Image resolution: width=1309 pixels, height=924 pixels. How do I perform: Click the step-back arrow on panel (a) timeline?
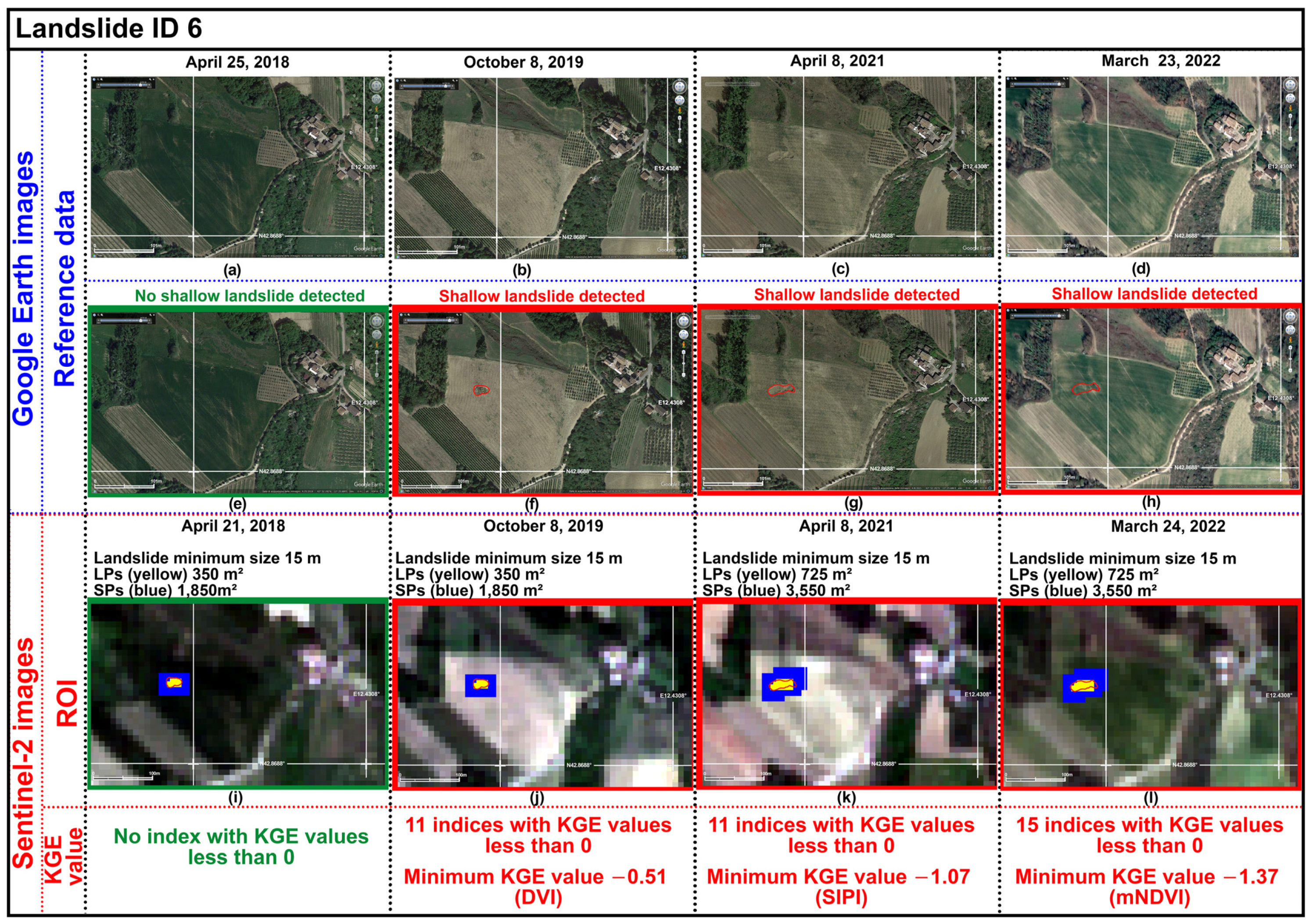click(x=99, y=86)
